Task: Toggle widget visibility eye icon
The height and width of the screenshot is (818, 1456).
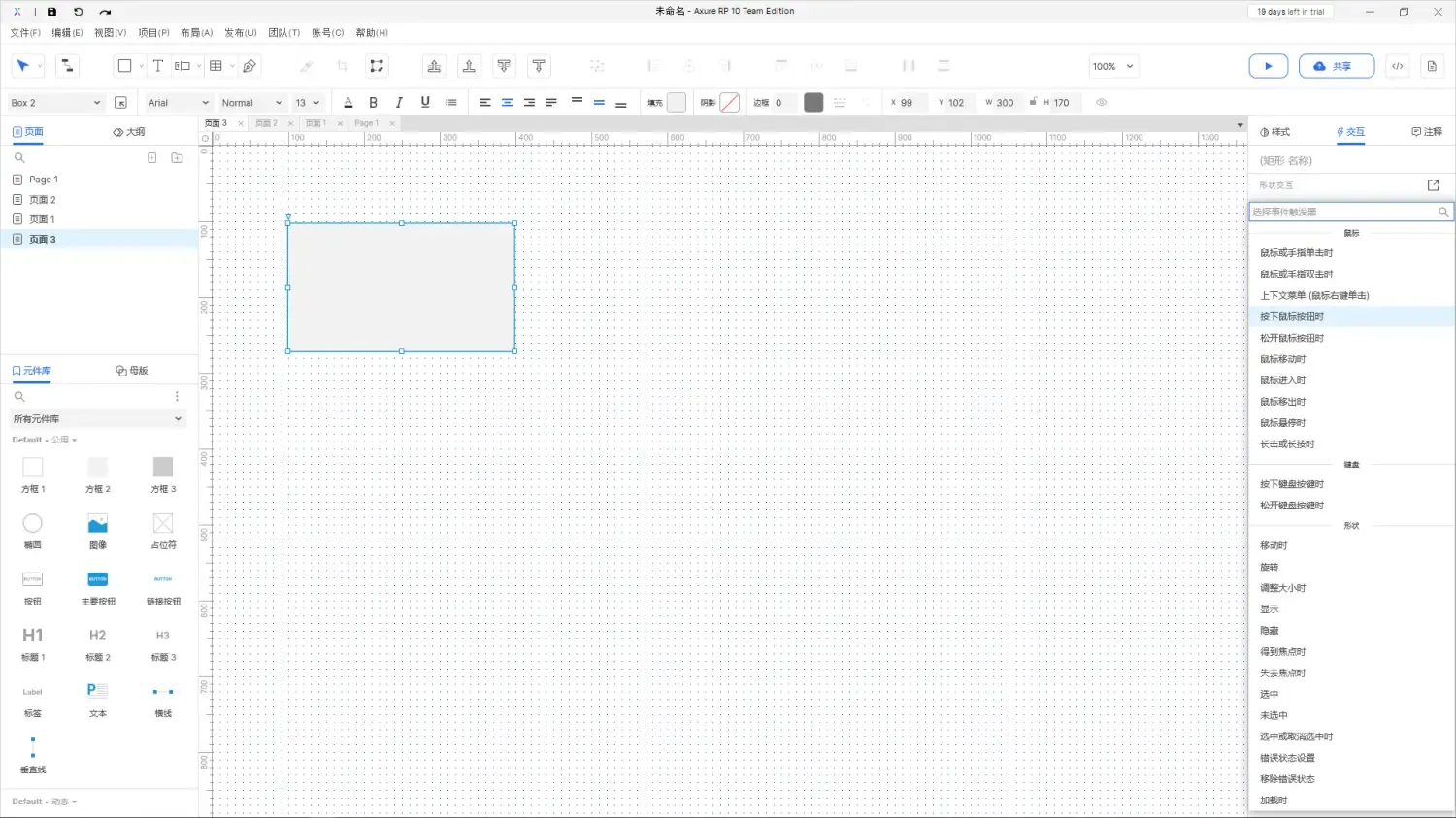Action: (1101, 103)
